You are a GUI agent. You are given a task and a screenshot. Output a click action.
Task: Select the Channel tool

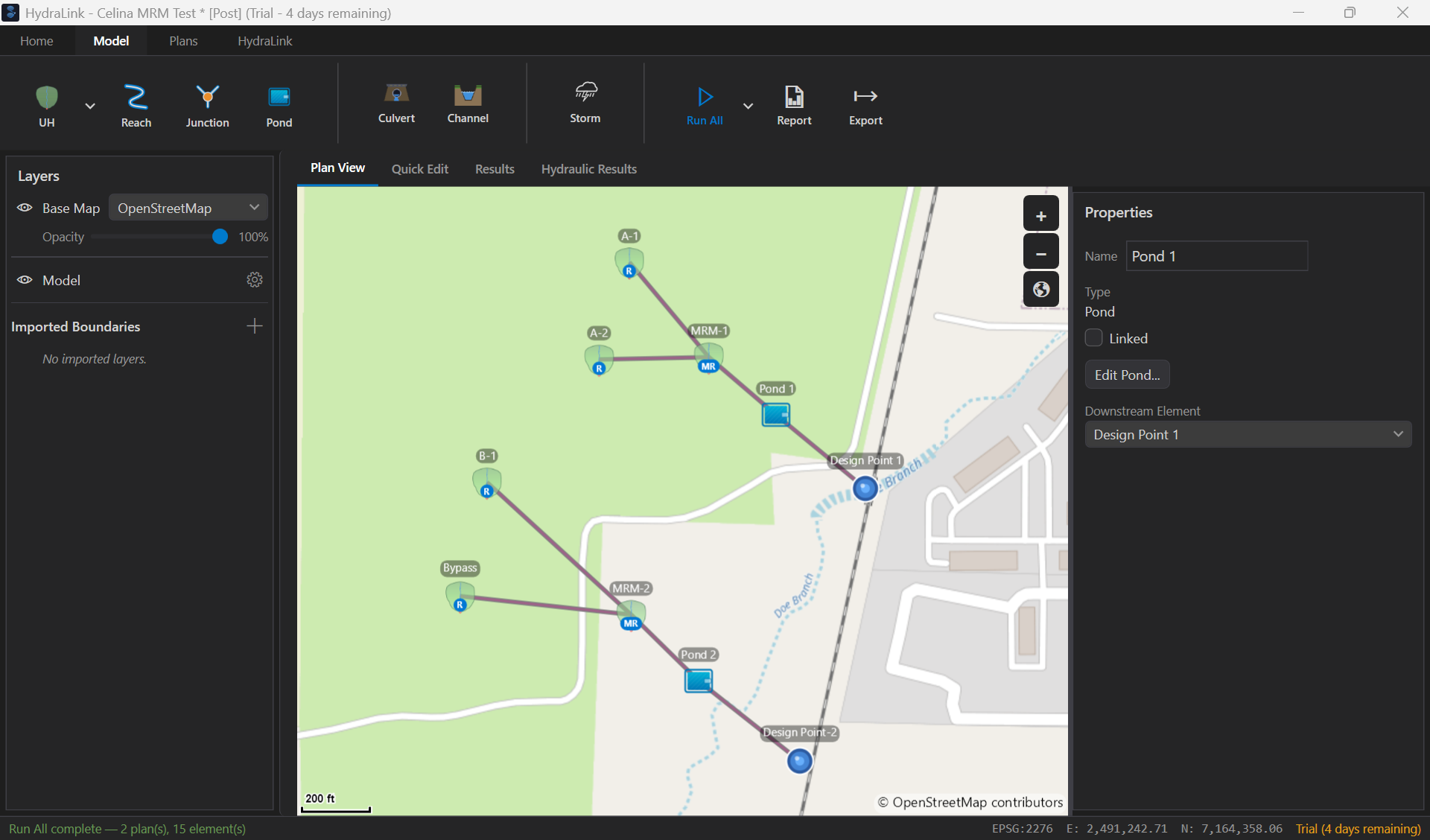tap(468, 104)
